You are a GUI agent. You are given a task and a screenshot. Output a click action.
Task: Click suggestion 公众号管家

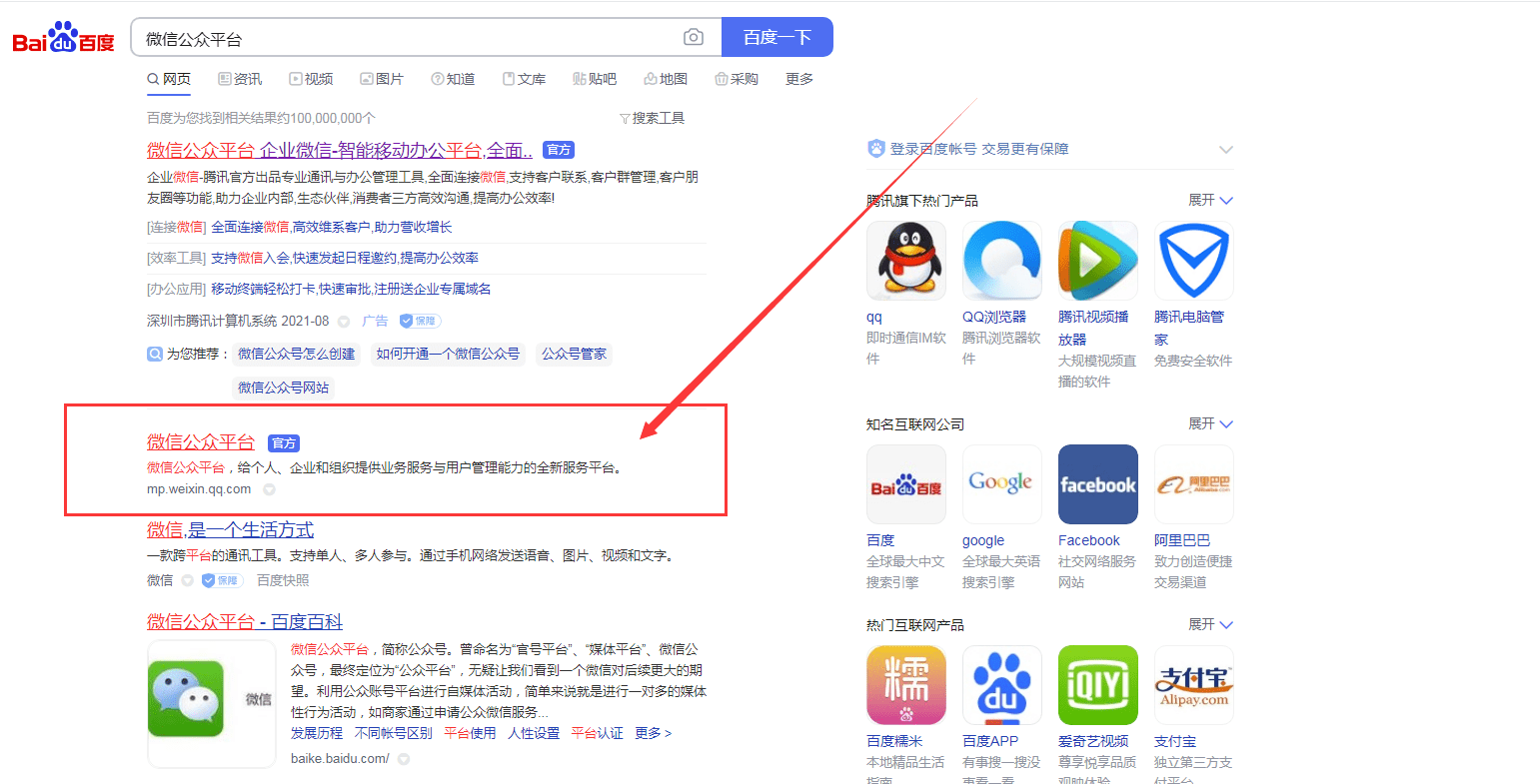[x=574, y=354]
